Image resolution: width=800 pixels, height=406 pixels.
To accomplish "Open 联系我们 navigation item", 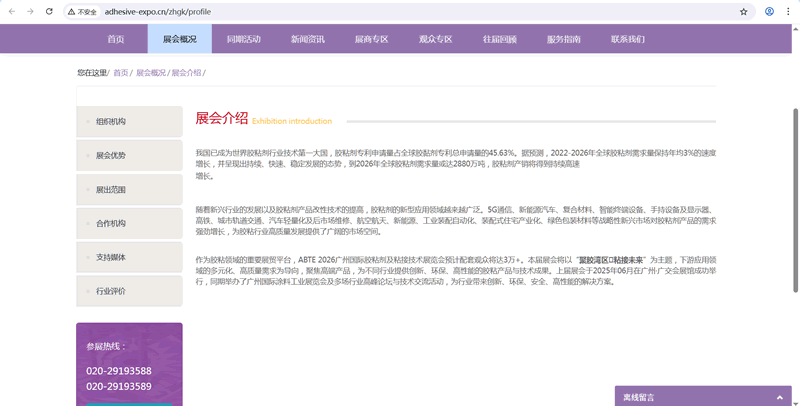I will tap(628, 39).
